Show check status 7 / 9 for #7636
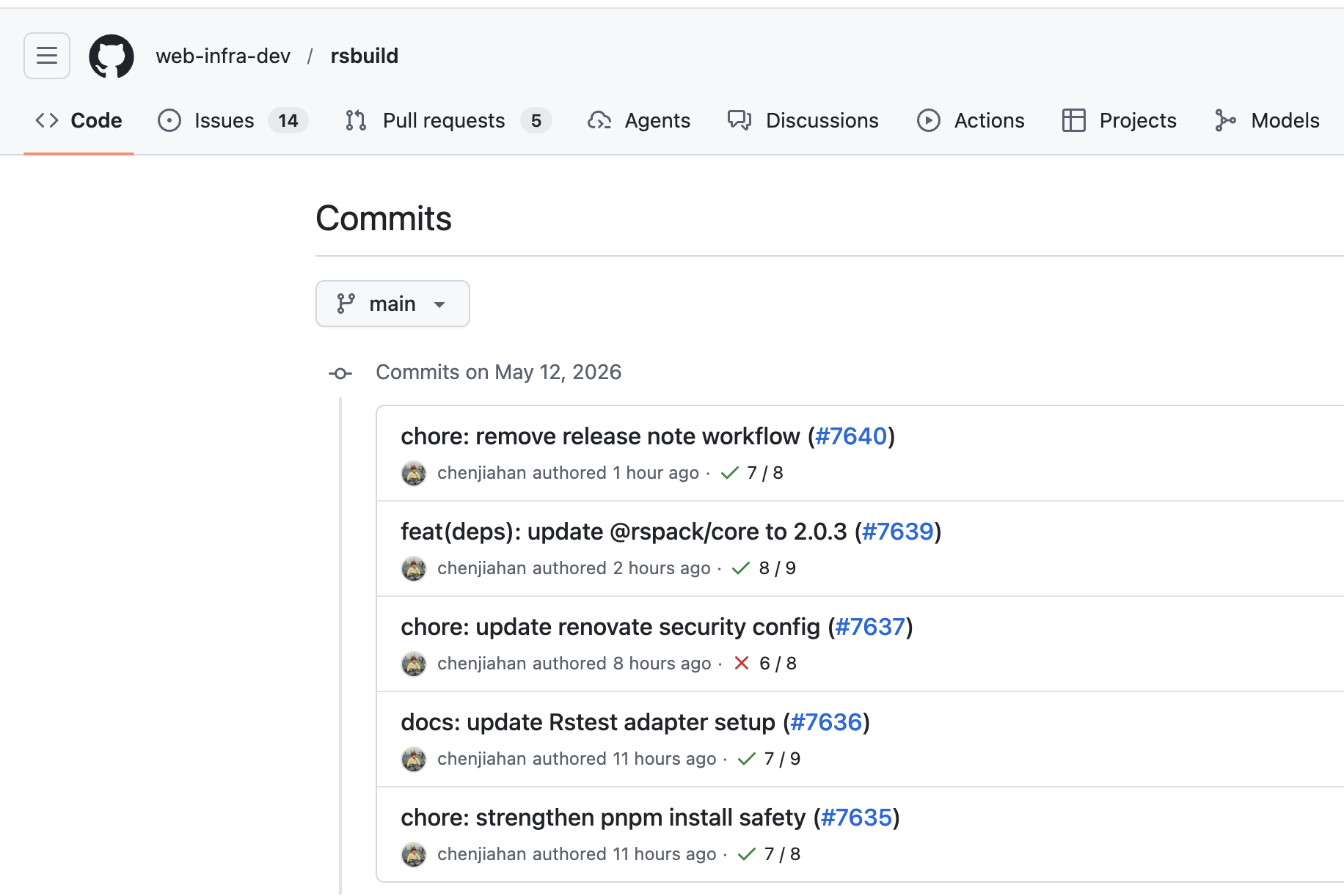 pyautogui.click(x=769, y=759)
